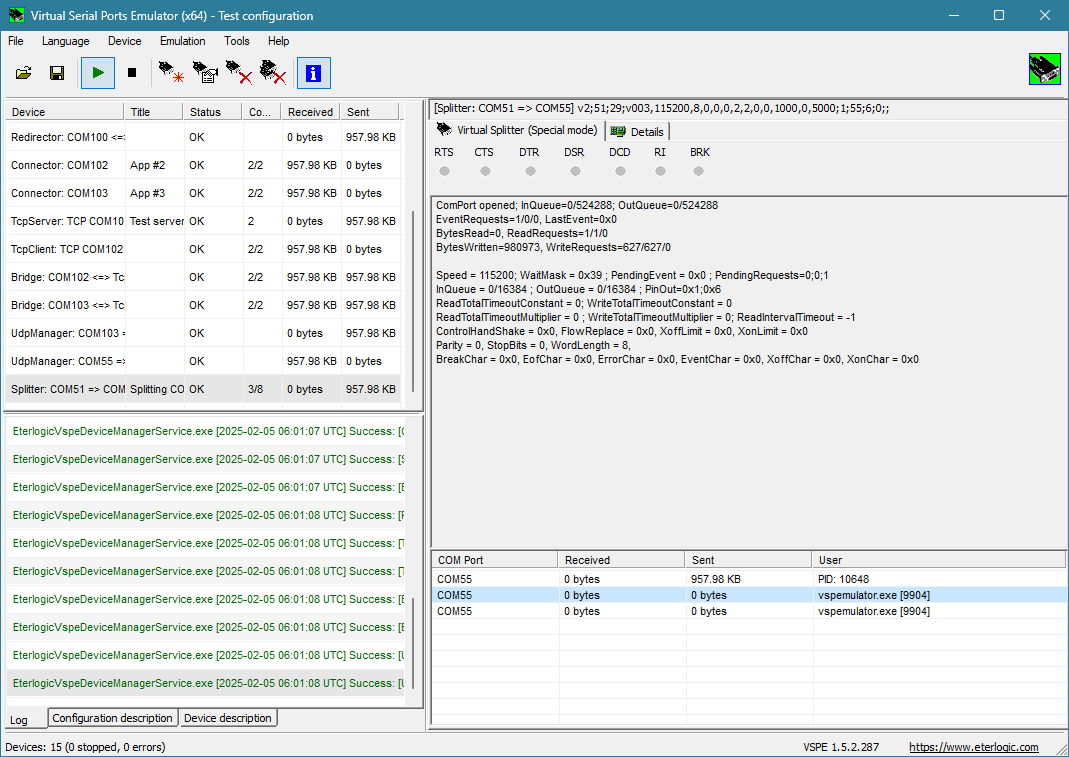The height and width of the screenshot is (757, 1069).
Task: Click the BytesWritten=980973 line in the details
Action: pos(554,248)
